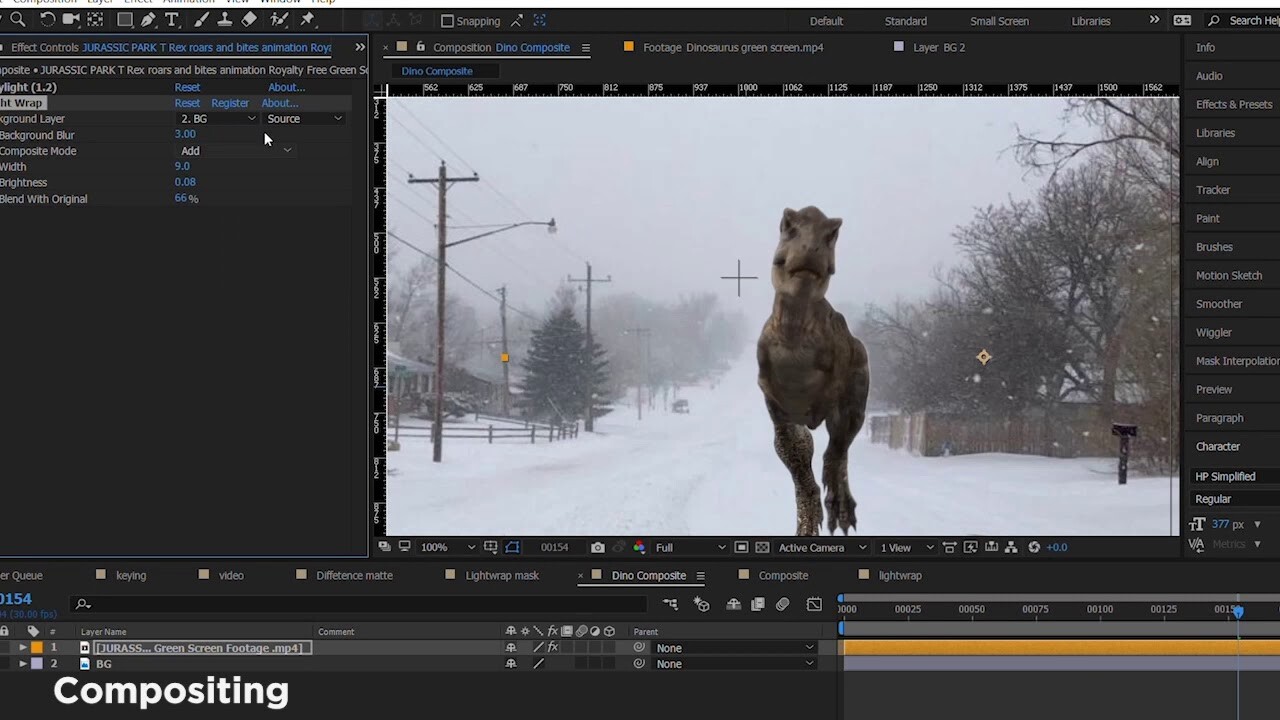Open the magnification ratio dropdown
Screen dimensions: 1280x720
tap(443, 547)
